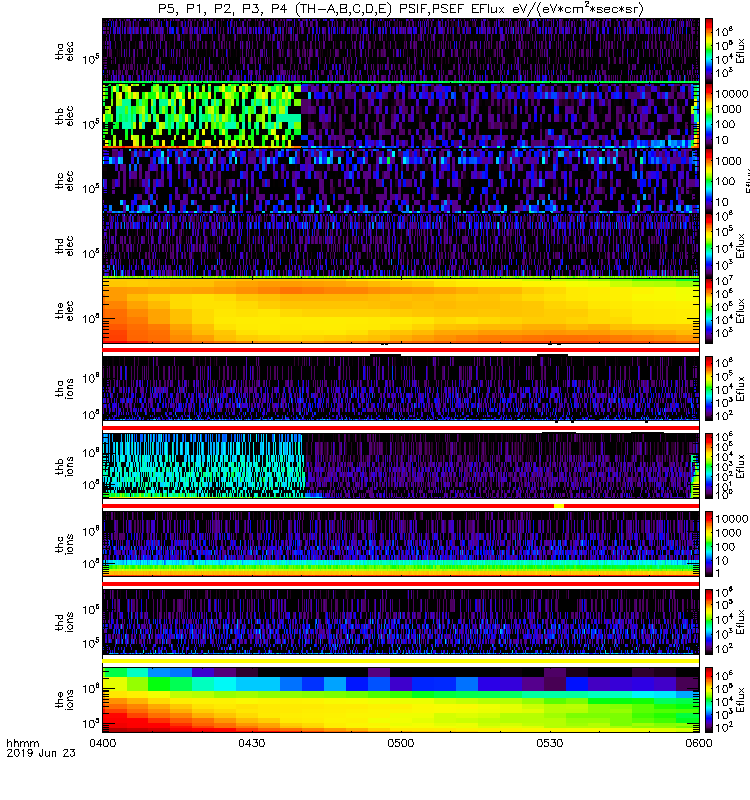The image size is (750, 800).
Task: Click the color bar beside thc ions
Action: [x=709, y=544]
